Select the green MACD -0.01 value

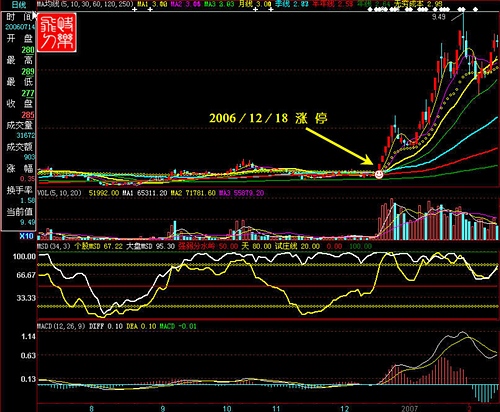point(178,326)
